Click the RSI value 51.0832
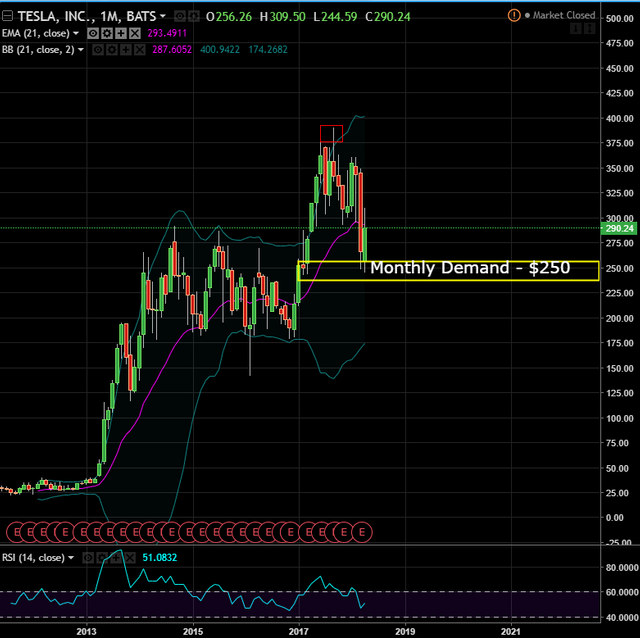 coord(160,558)
